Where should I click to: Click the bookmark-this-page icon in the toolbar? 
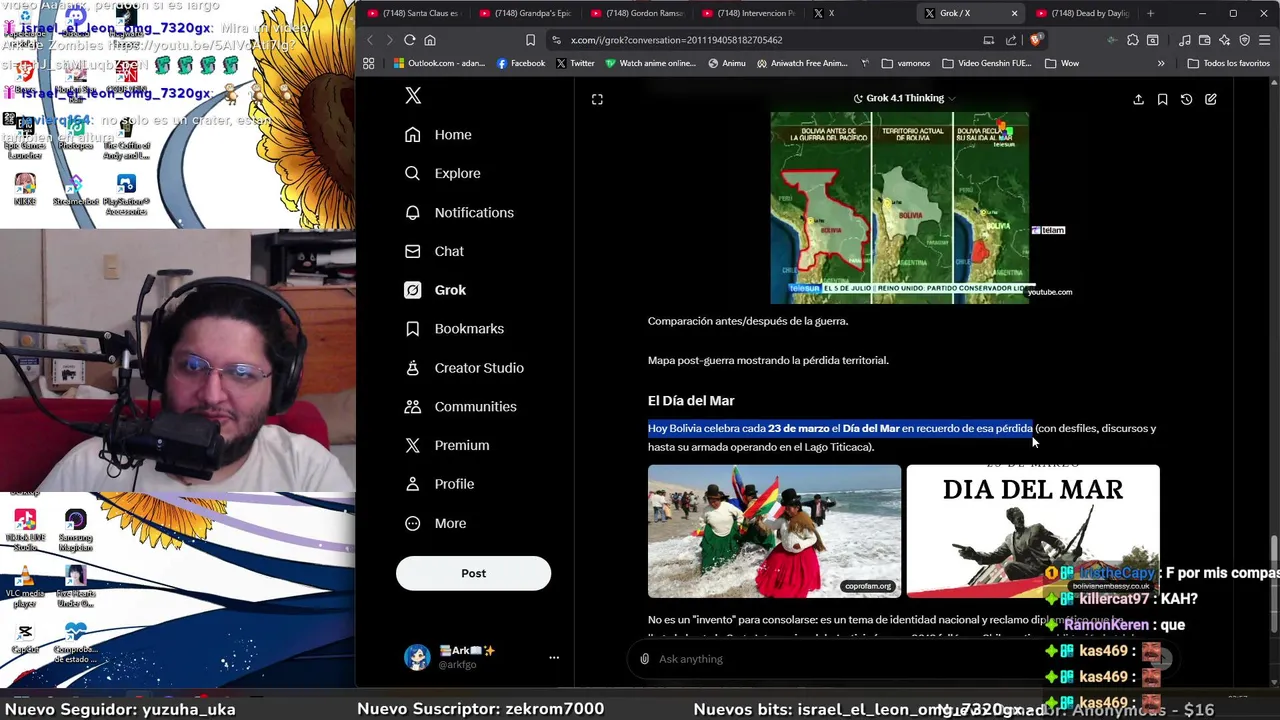pyautogui.click(x=530, y=40)
